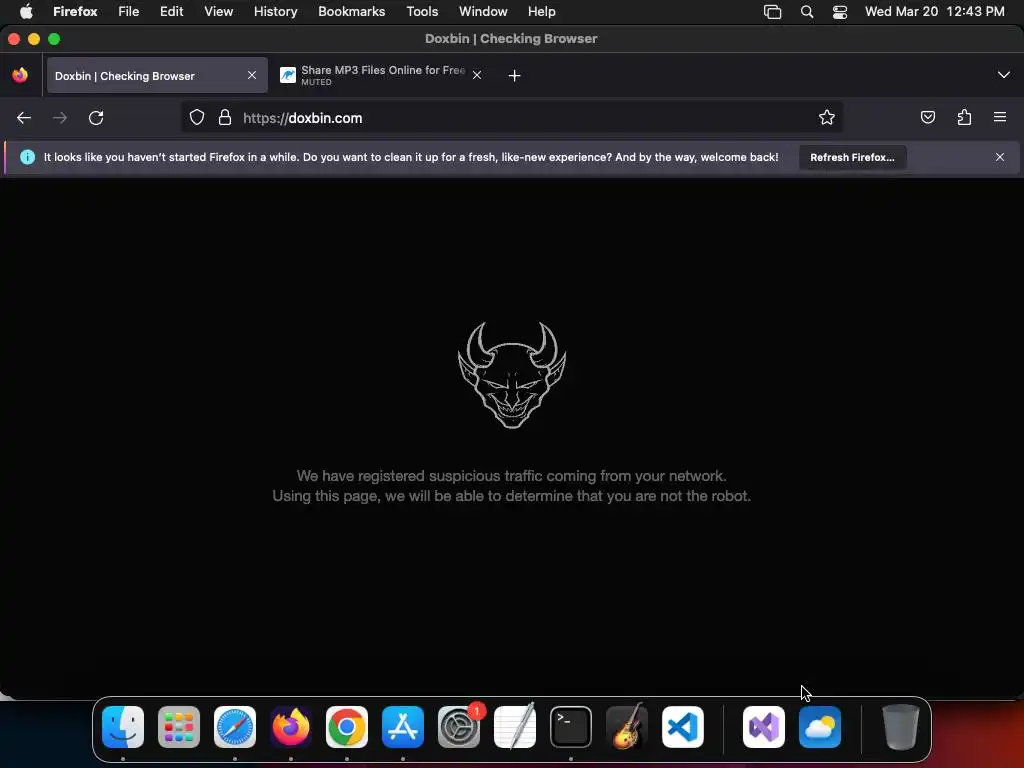The image size is (1024, 768).
Task: Open Spotlight search in menu bar
Action: point(807,12)
